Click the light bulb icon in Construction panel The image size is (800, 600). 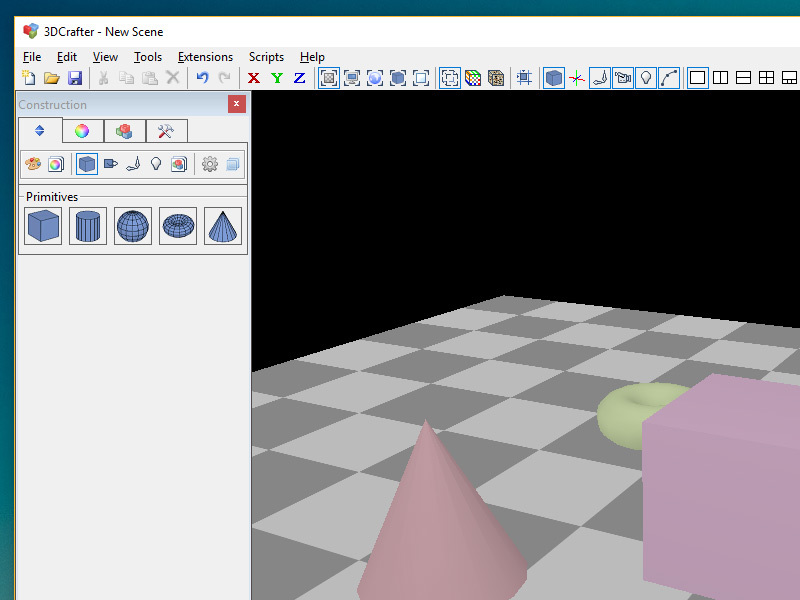pyautogui.click(x=156, y=164)
